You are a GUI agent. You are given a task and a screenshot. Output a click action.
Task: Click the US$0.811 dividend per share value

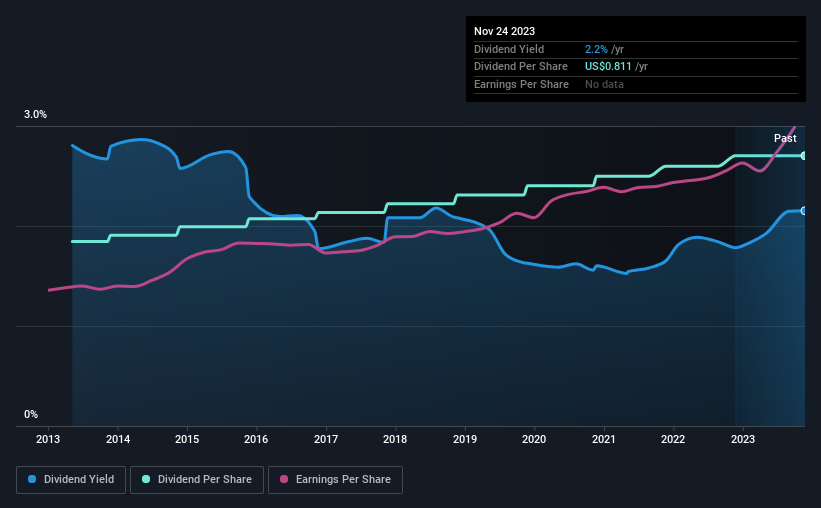608,67
